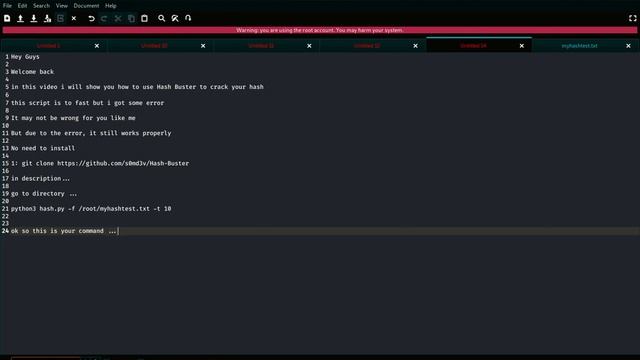
Task: Click the 'Welcome back' line
Action: coord(32,72)
